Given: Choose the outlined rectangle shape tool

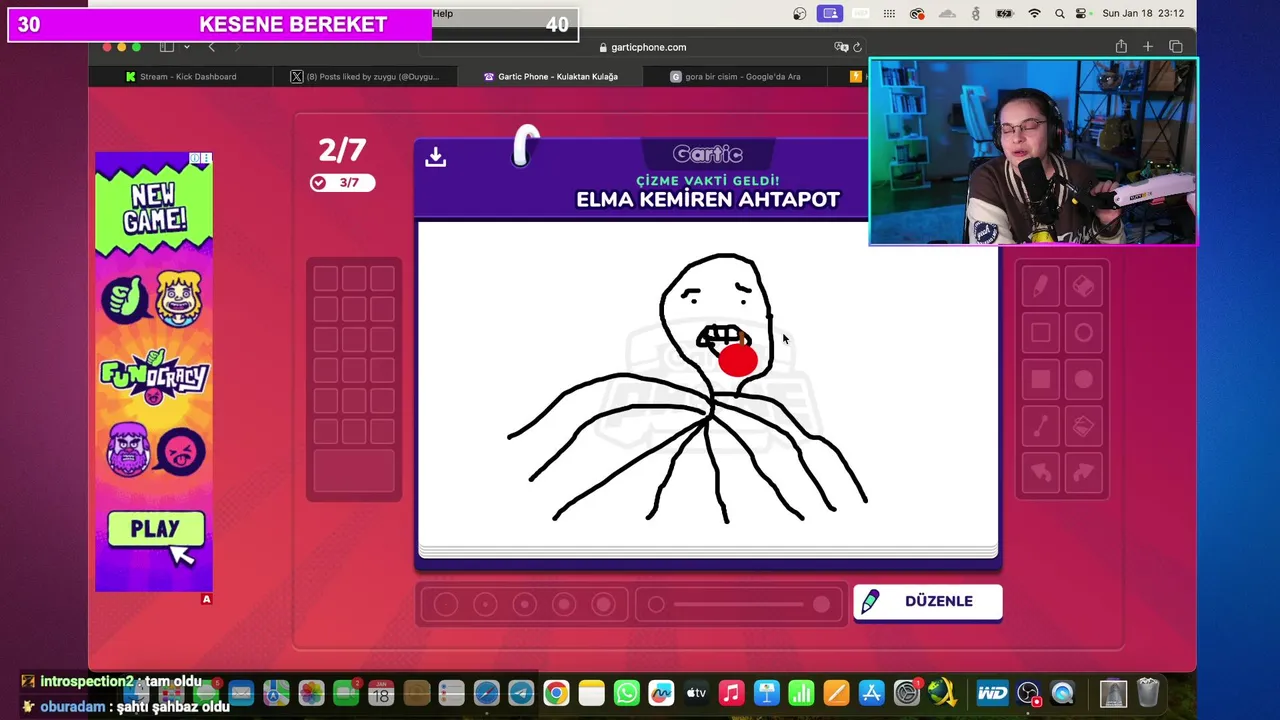Looking at the screenshot, I should click(1040, 334).
